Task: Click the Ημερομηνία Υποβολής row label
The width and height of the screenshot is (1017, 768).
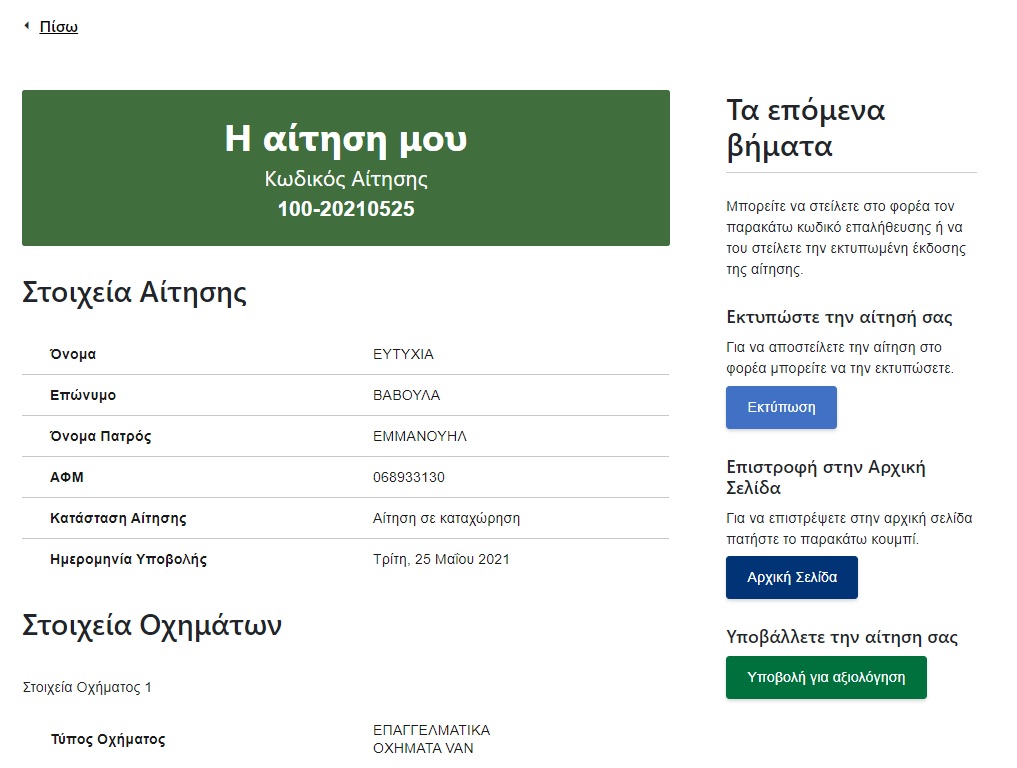Action: point(128,559)
